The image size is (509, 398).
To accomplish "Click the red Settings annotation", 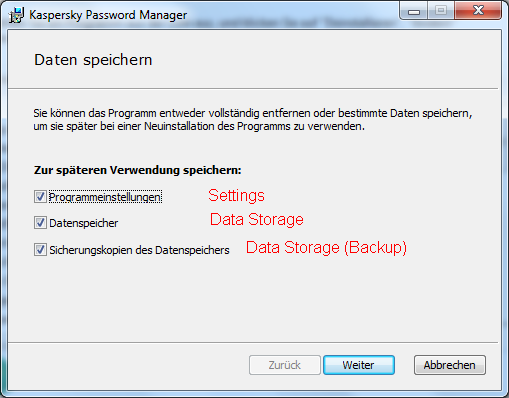I will pos(236,196).
